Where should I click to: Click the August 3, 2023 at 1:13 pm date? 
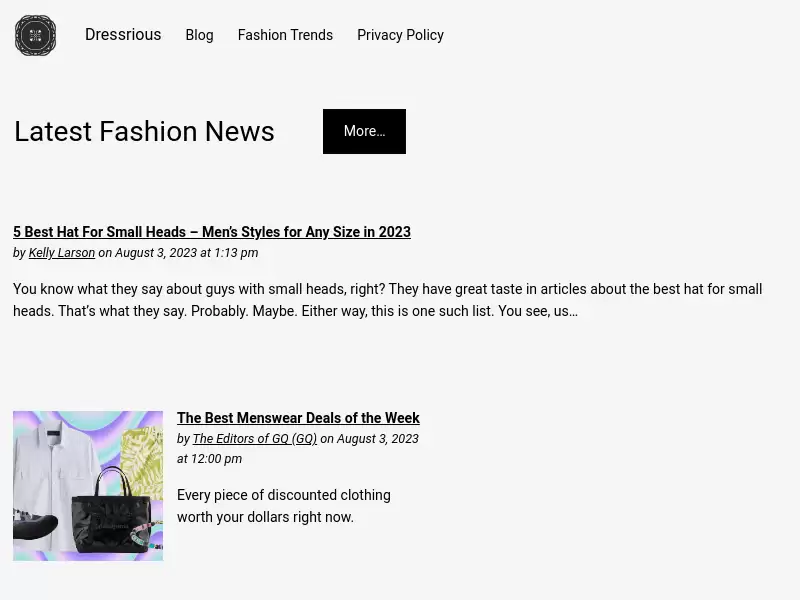coord(187,253)
